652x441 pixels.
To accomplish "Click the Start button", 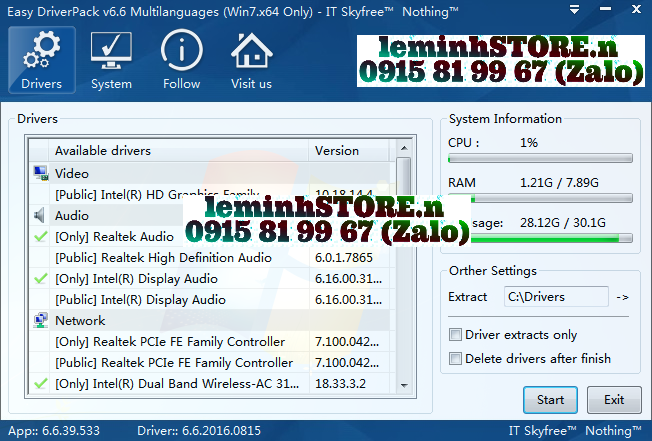I will coord(550,400).
